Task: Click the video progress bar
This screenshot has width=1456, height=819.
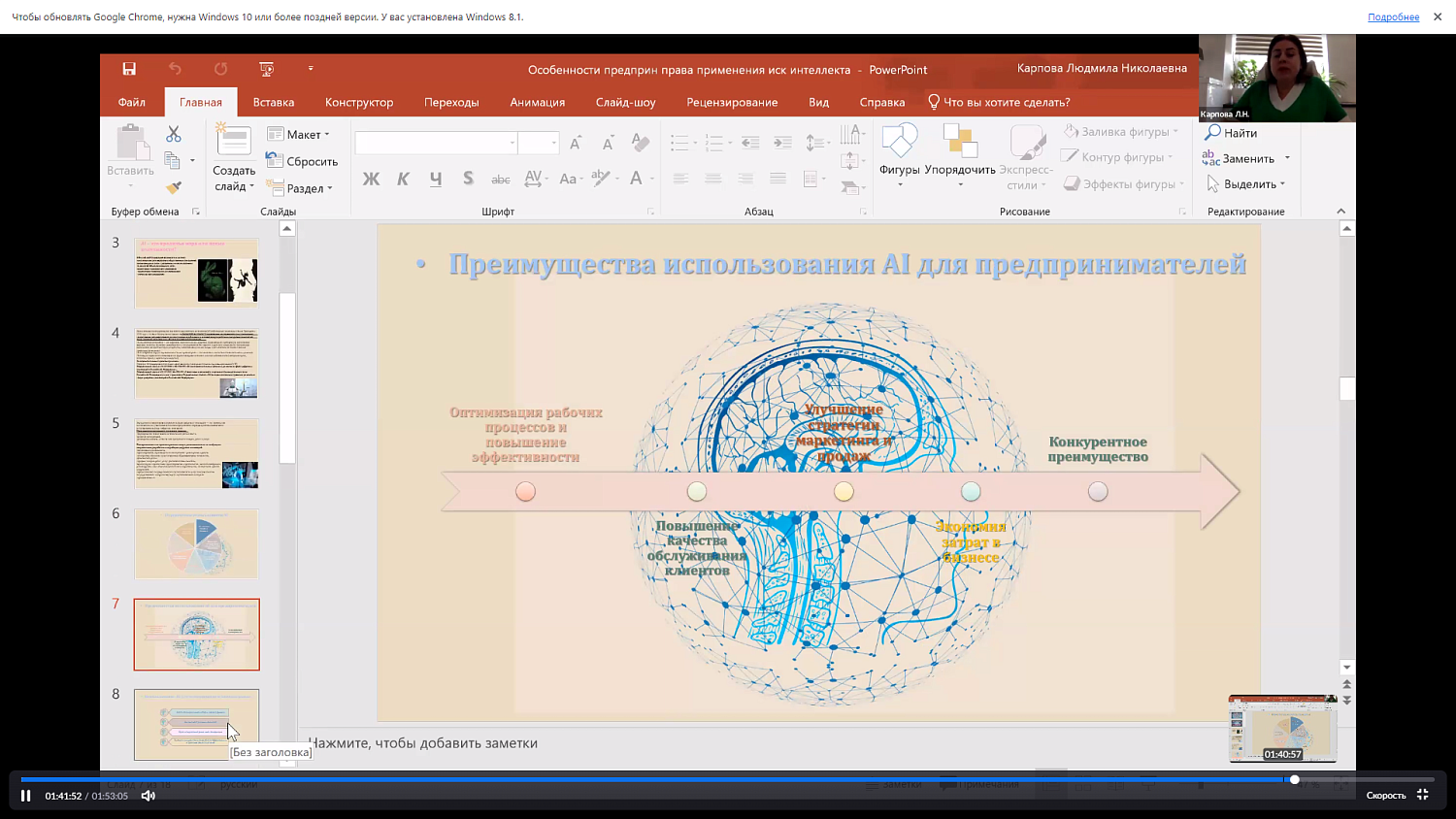Action: [679, 778]
